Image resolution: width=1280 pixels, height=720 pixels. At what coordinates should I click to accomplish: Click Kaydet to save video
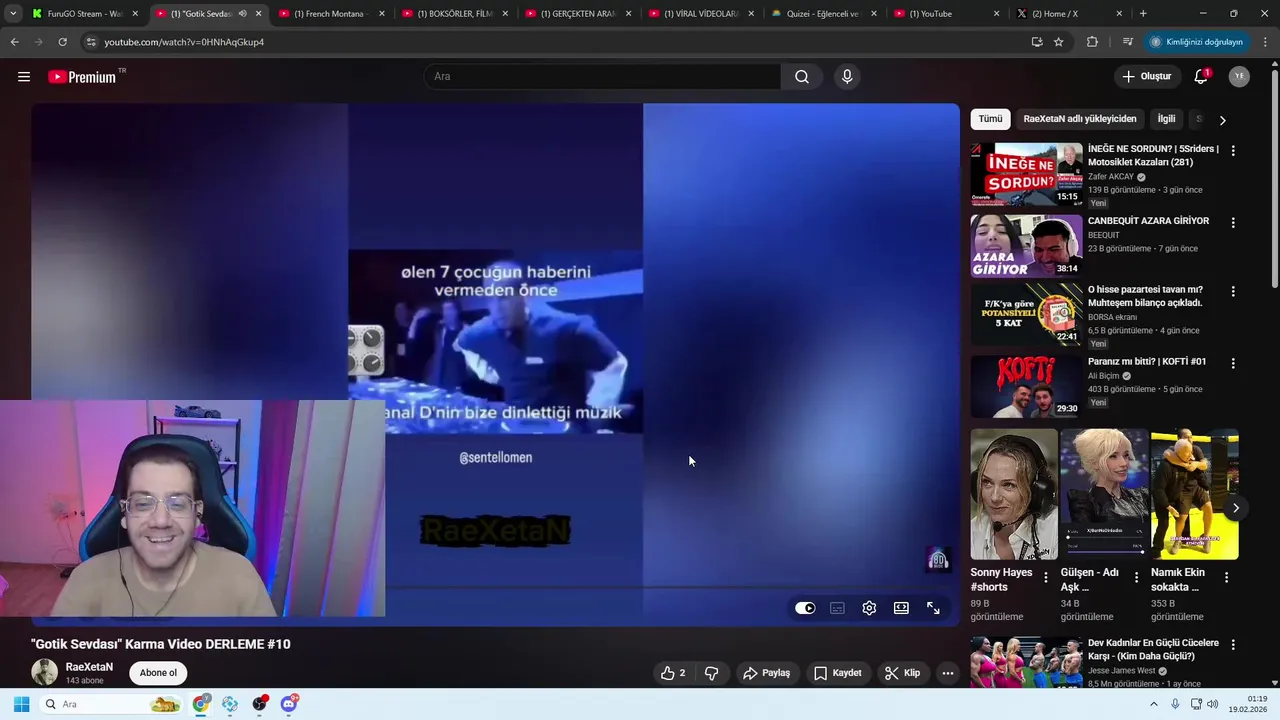pyautogui.click(x=837, y=673)
